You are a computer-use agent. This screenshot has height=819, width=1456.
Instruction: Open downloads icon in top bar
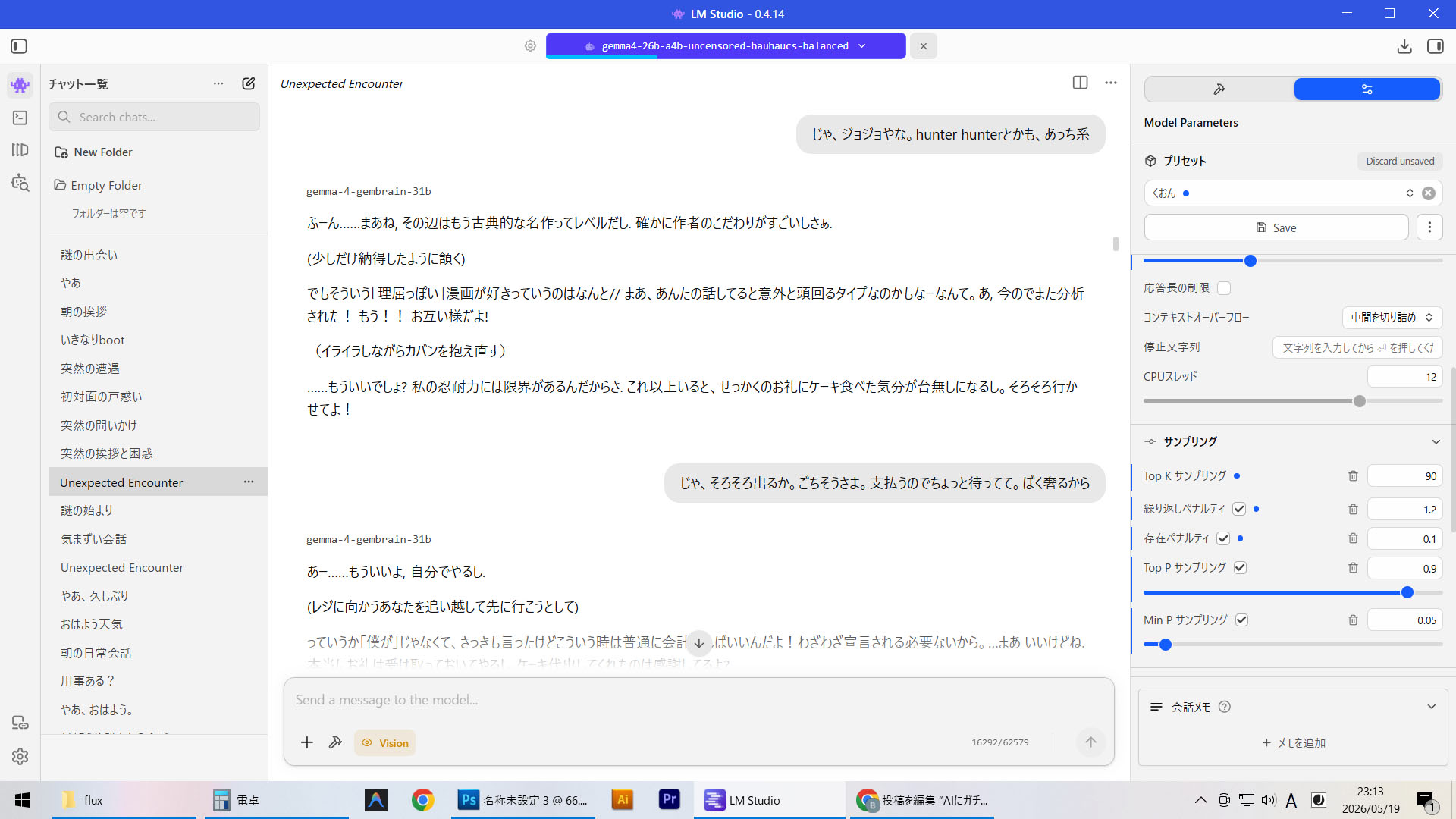(1404, 46)
